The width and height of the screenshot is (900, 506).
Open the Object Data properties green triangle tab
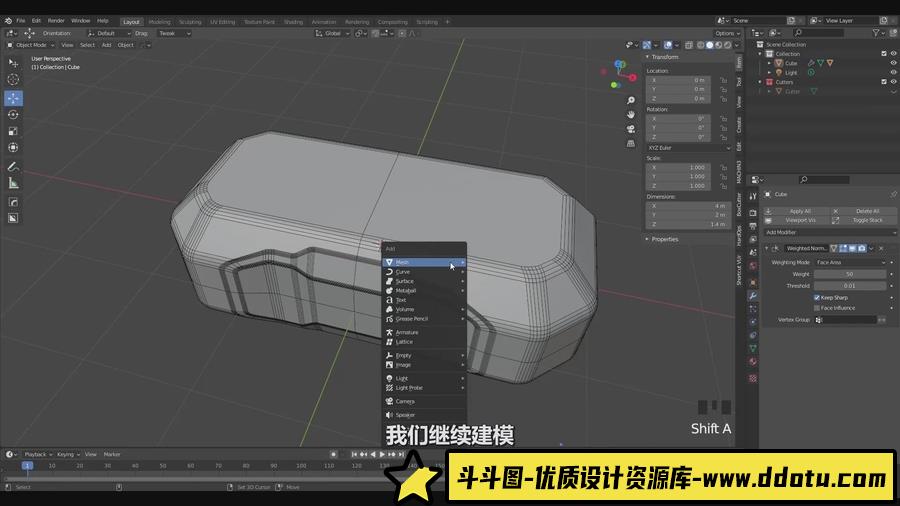752,348
